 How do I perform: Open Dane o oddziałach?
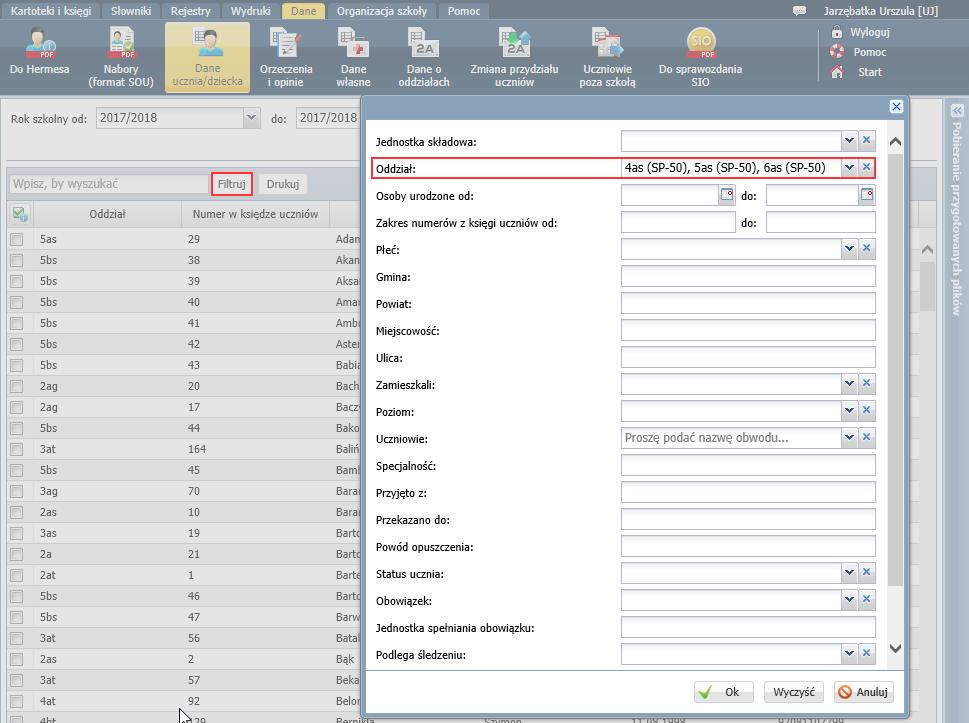click(423, 57)
